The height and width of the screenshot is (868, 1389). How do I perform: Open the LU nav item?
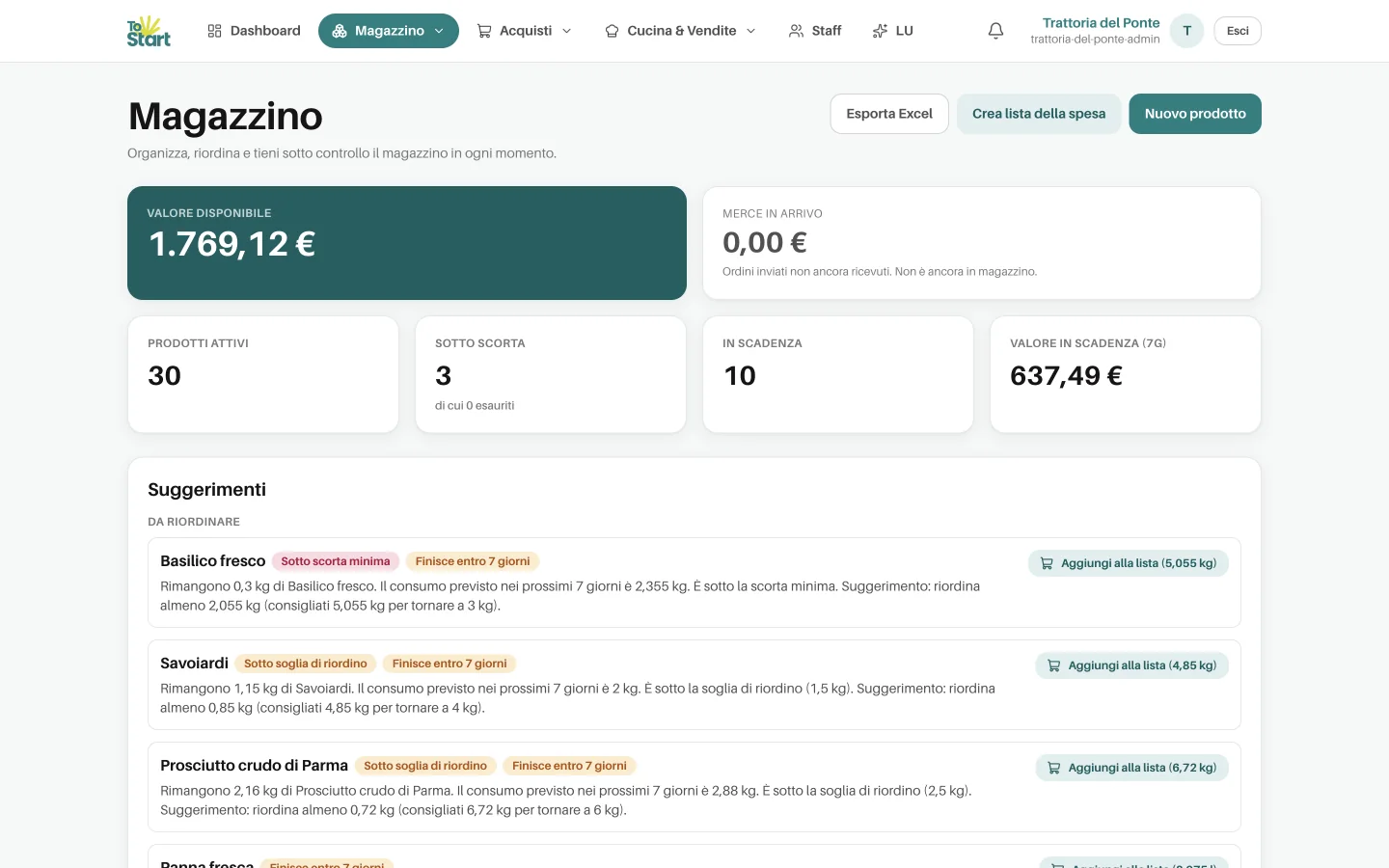892,31
